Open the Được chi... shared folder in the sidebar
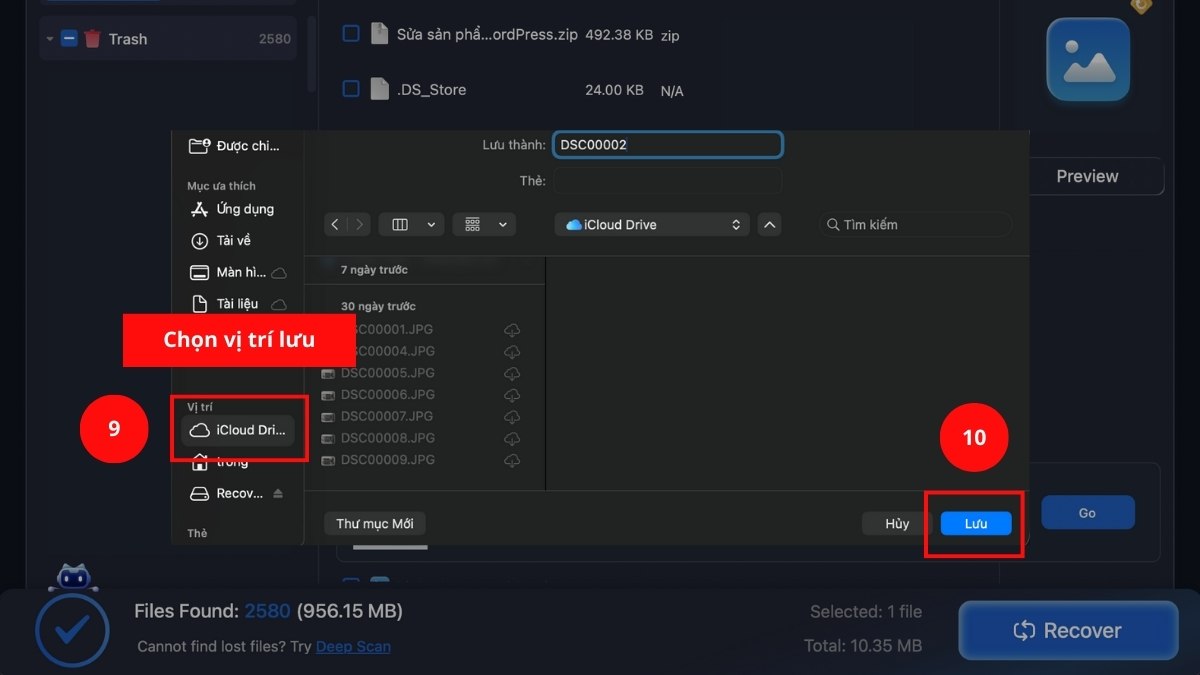The image size is (1200, 675). click(235, 146)
